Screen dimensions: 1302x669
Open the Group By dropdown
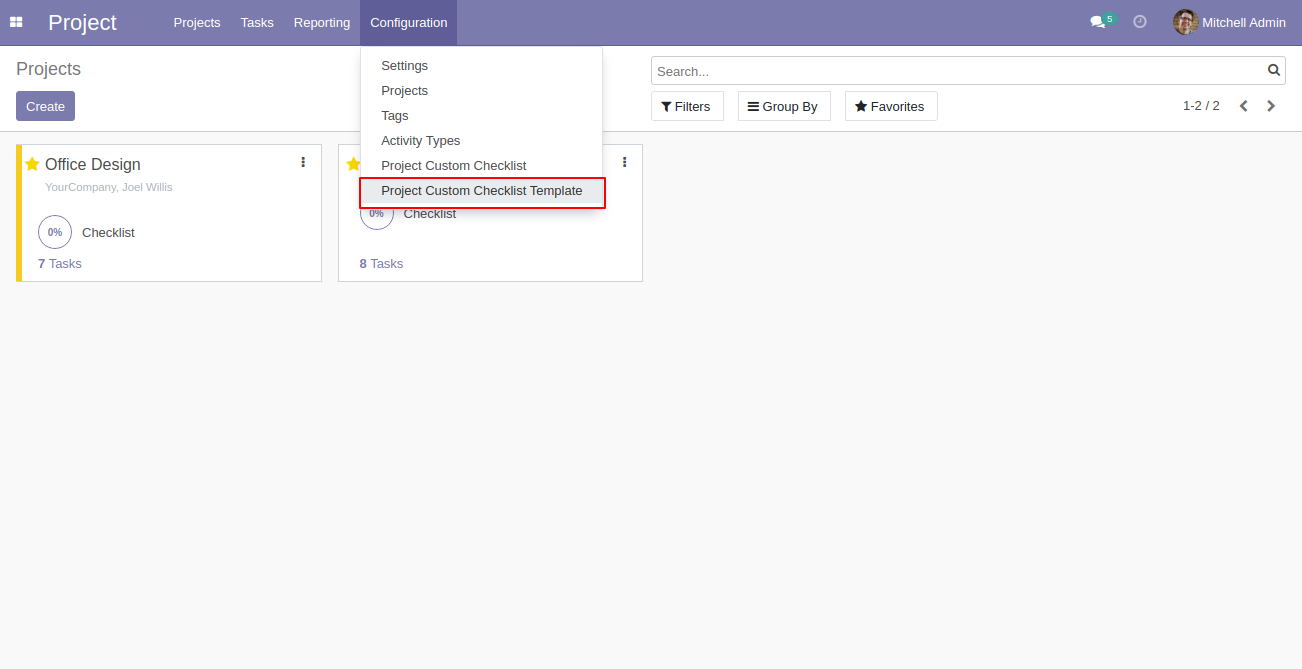click(784, 106)
